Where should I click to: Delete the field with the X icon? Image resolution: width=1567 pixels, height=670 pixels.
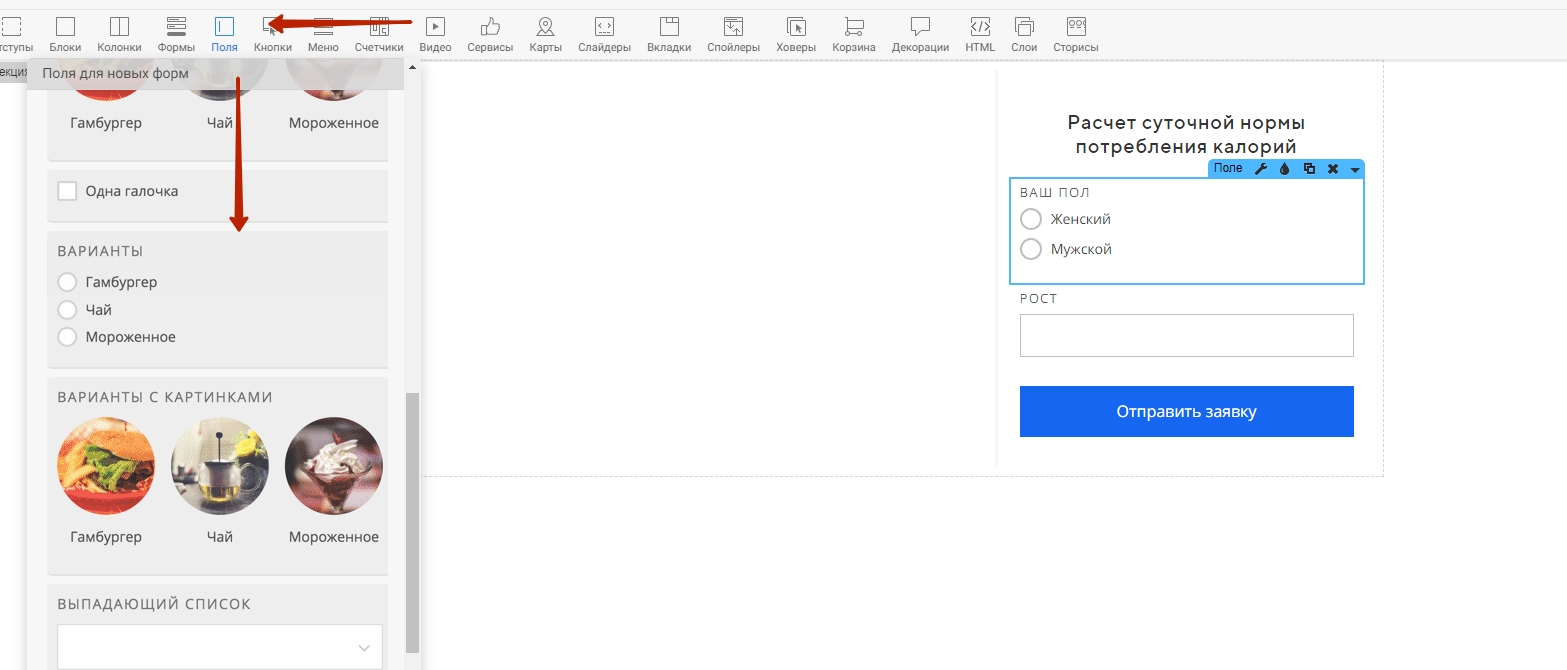[1332, 169]
